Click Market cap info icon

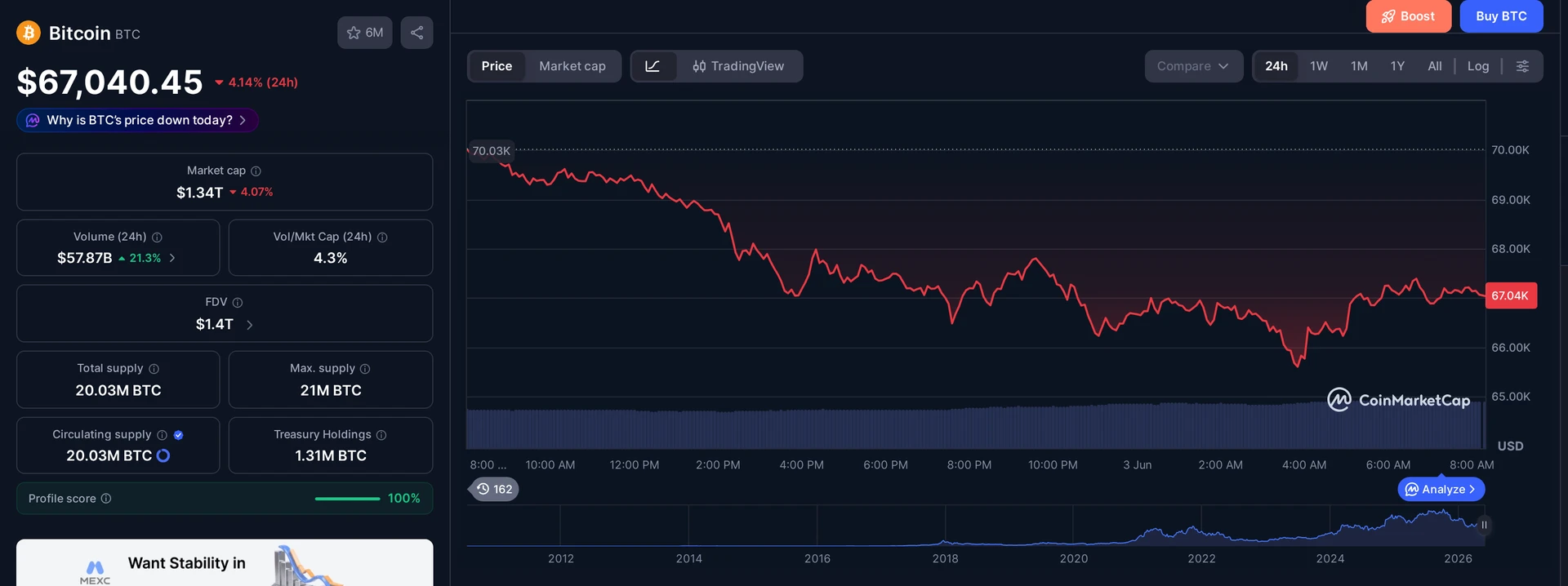[x=256, y=171]
